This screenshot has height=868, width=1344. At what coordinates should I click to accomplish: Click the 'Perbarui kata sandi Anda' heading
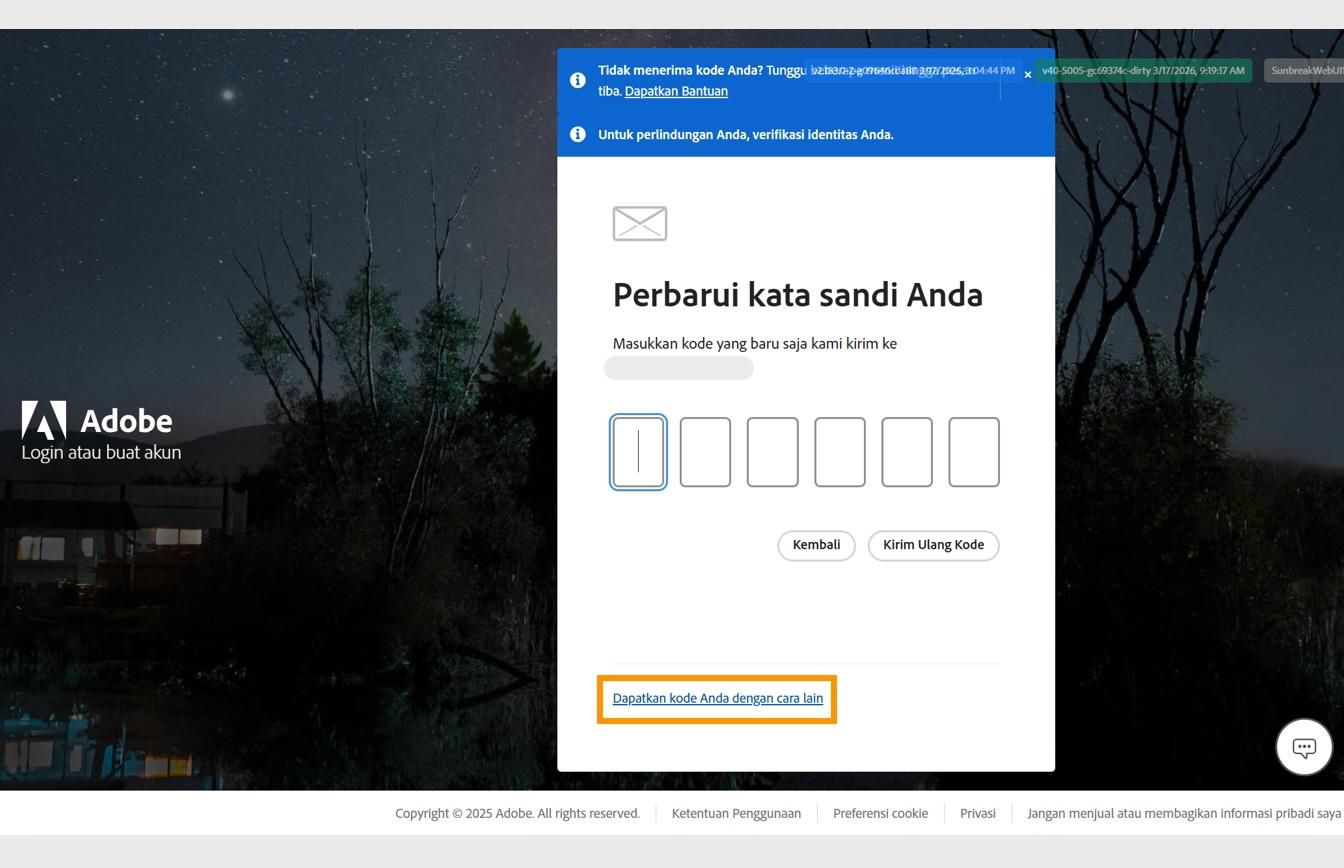pos(798,295)
